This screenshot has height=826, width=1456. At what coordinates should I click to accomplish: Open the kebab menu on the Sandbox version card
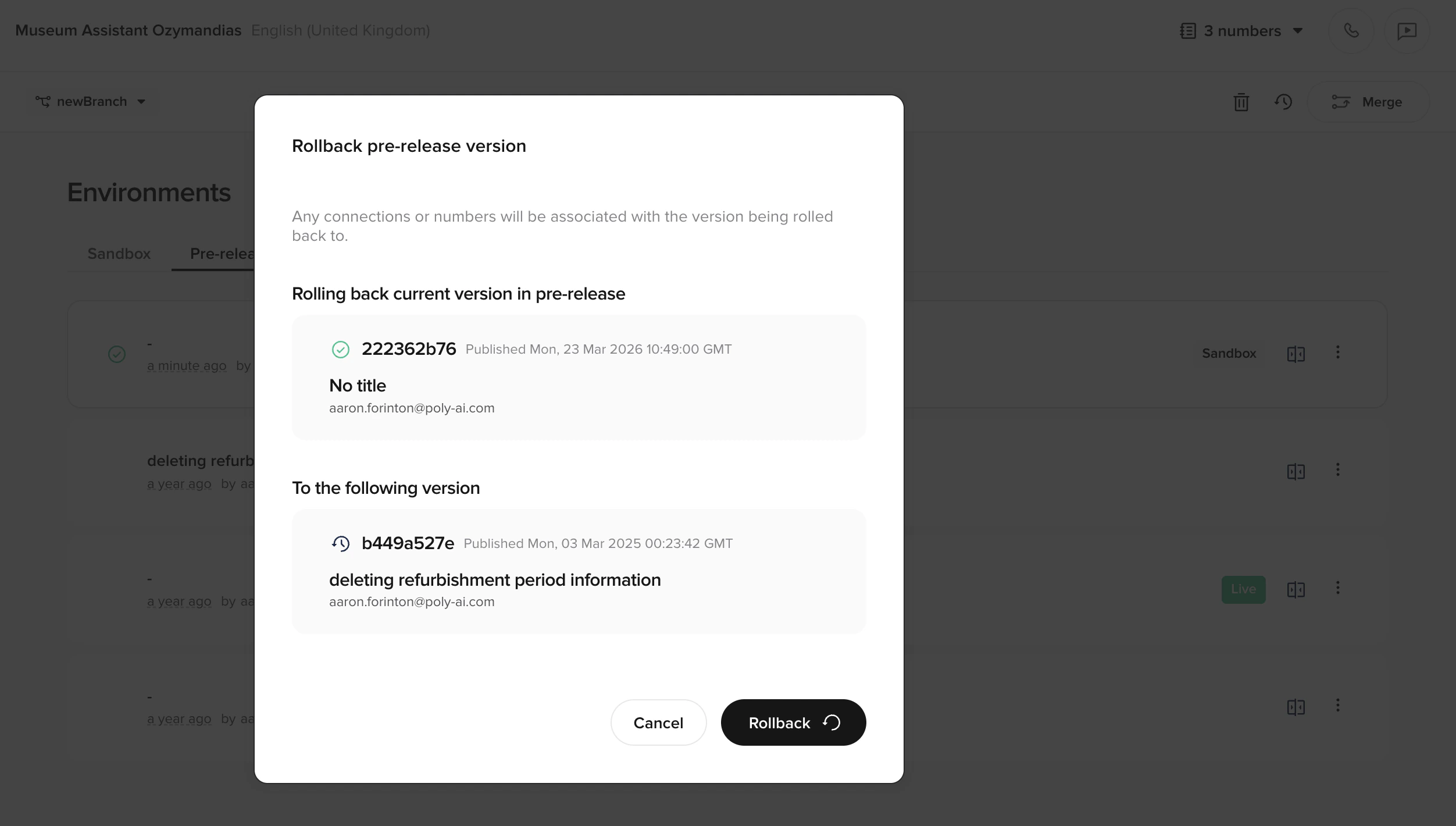[x=1338, y=353]
